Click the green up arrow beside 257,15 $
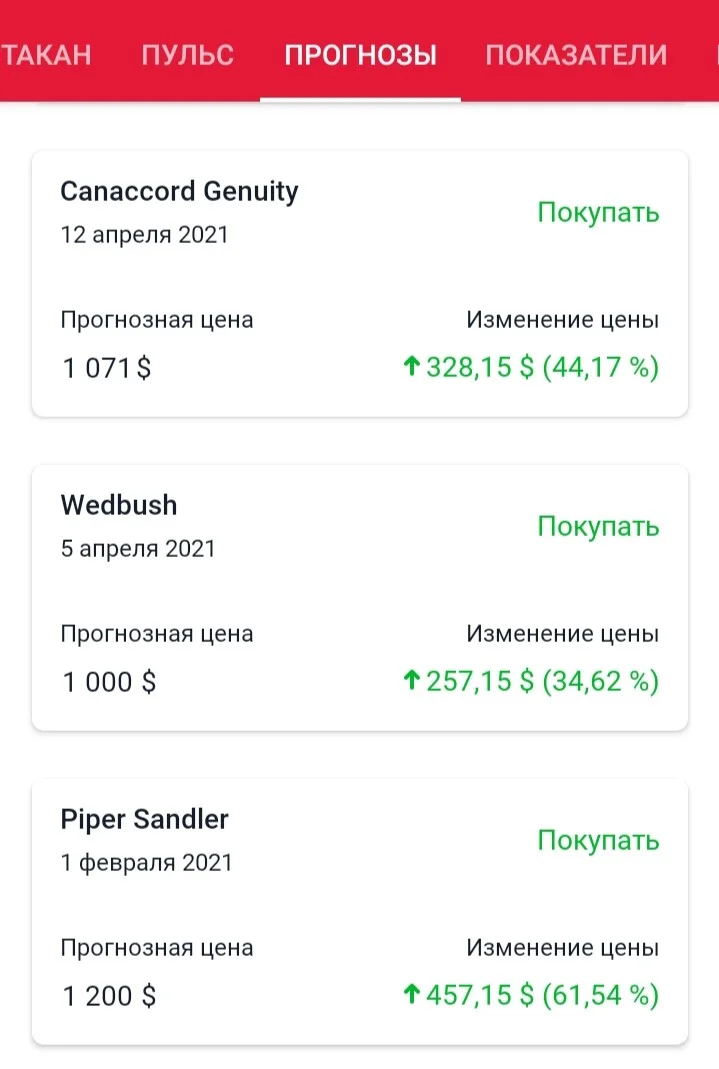This screenshot has width=719, height=1069. [411, 680]
